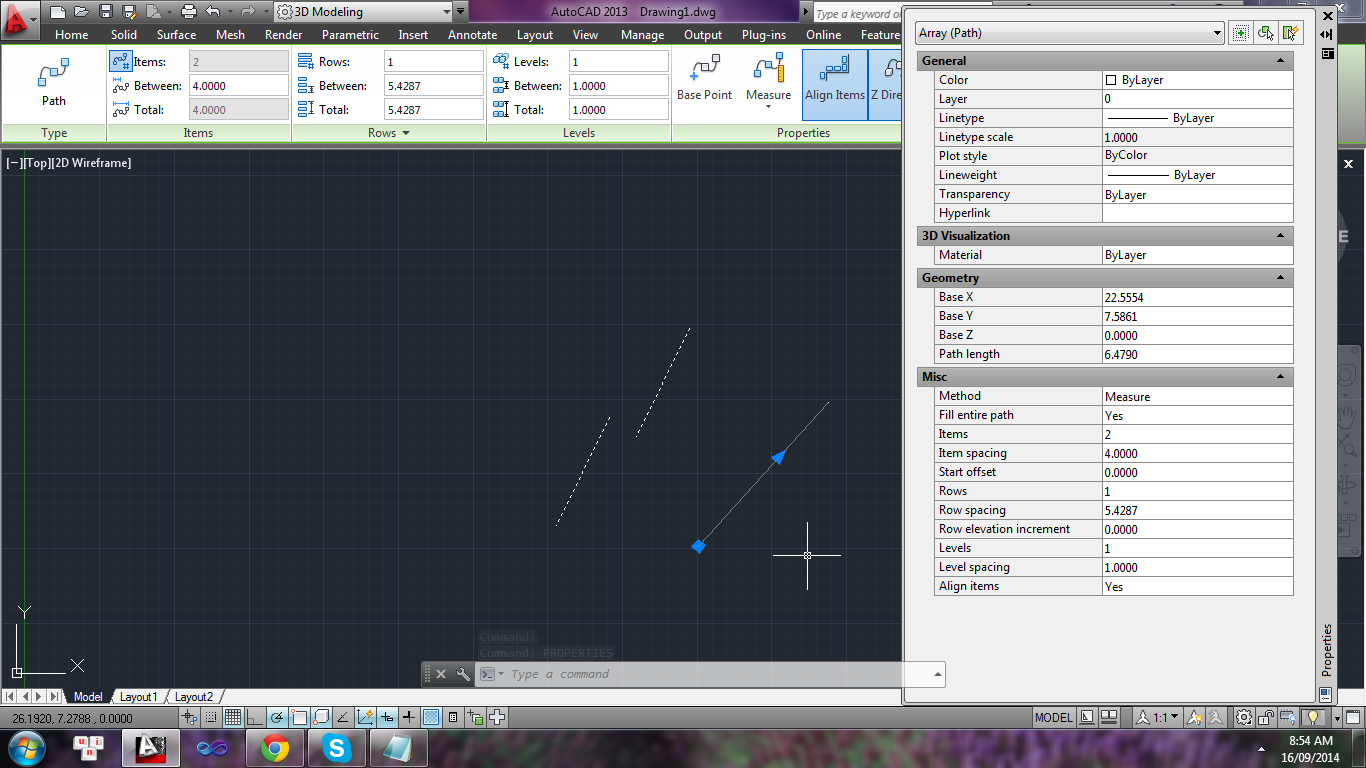Collapse the Geometry section in Properties
This screenshot has width=1366, height=768.
point(1280,278)
